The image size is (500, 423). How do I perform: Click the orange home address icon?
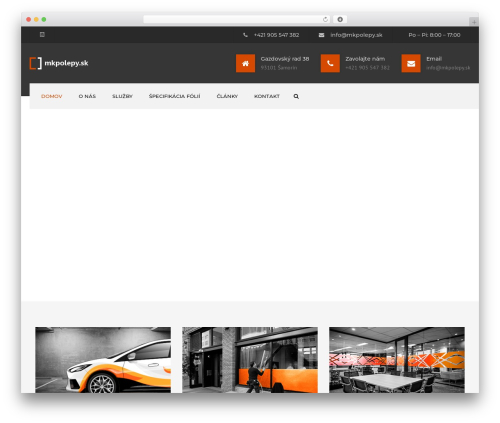tap(245, 63)
